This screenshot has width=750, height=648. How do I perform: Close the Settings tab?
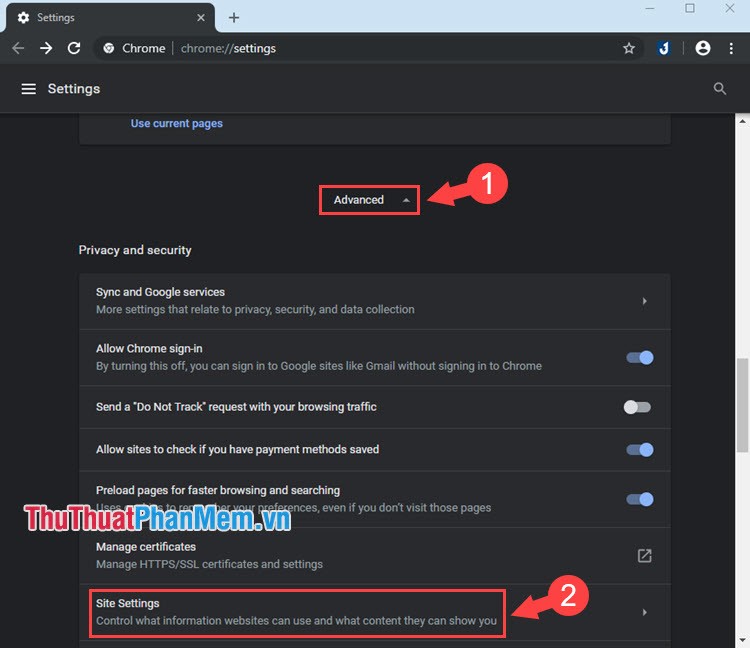click(x=201, y=18)
